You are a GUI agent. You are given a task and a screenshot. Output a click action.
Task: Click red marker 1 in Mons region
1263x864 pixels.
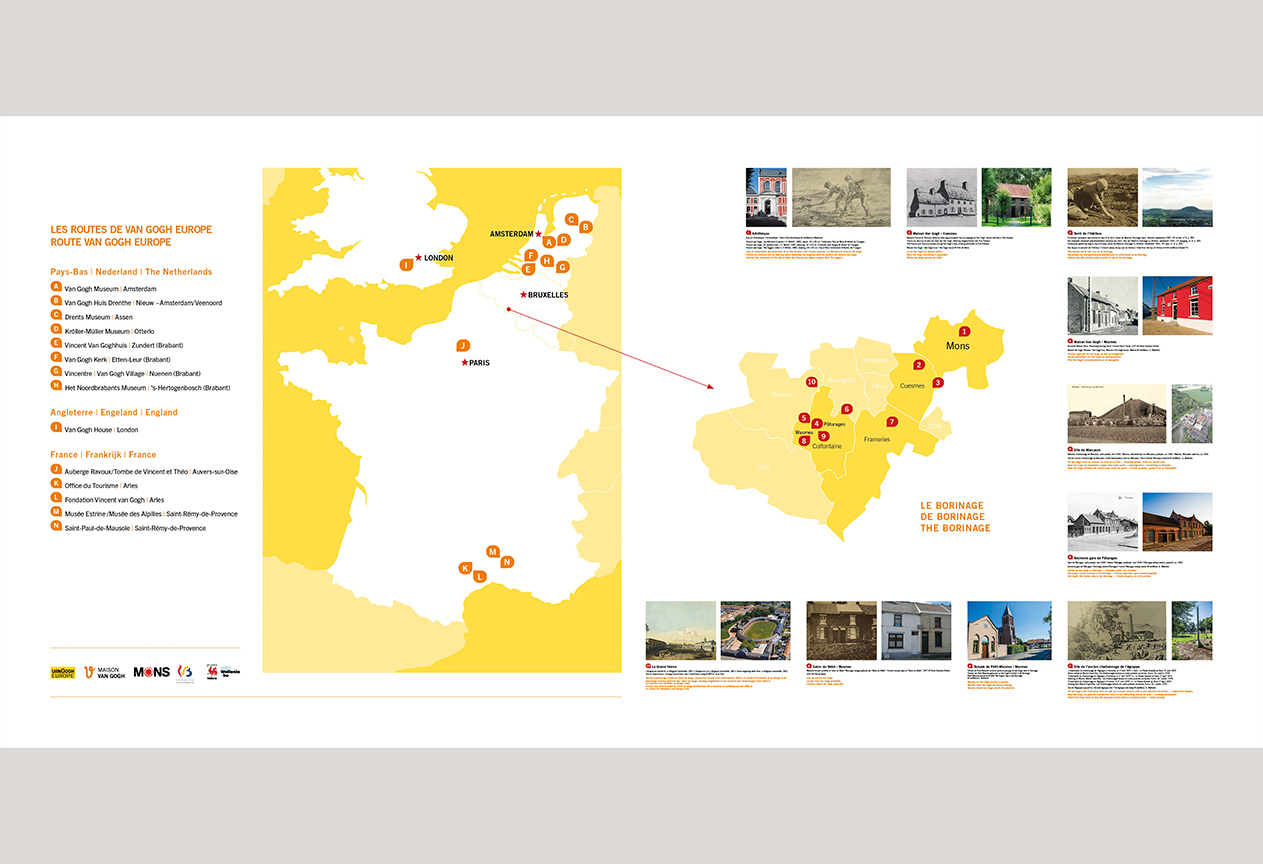(964, 331)
